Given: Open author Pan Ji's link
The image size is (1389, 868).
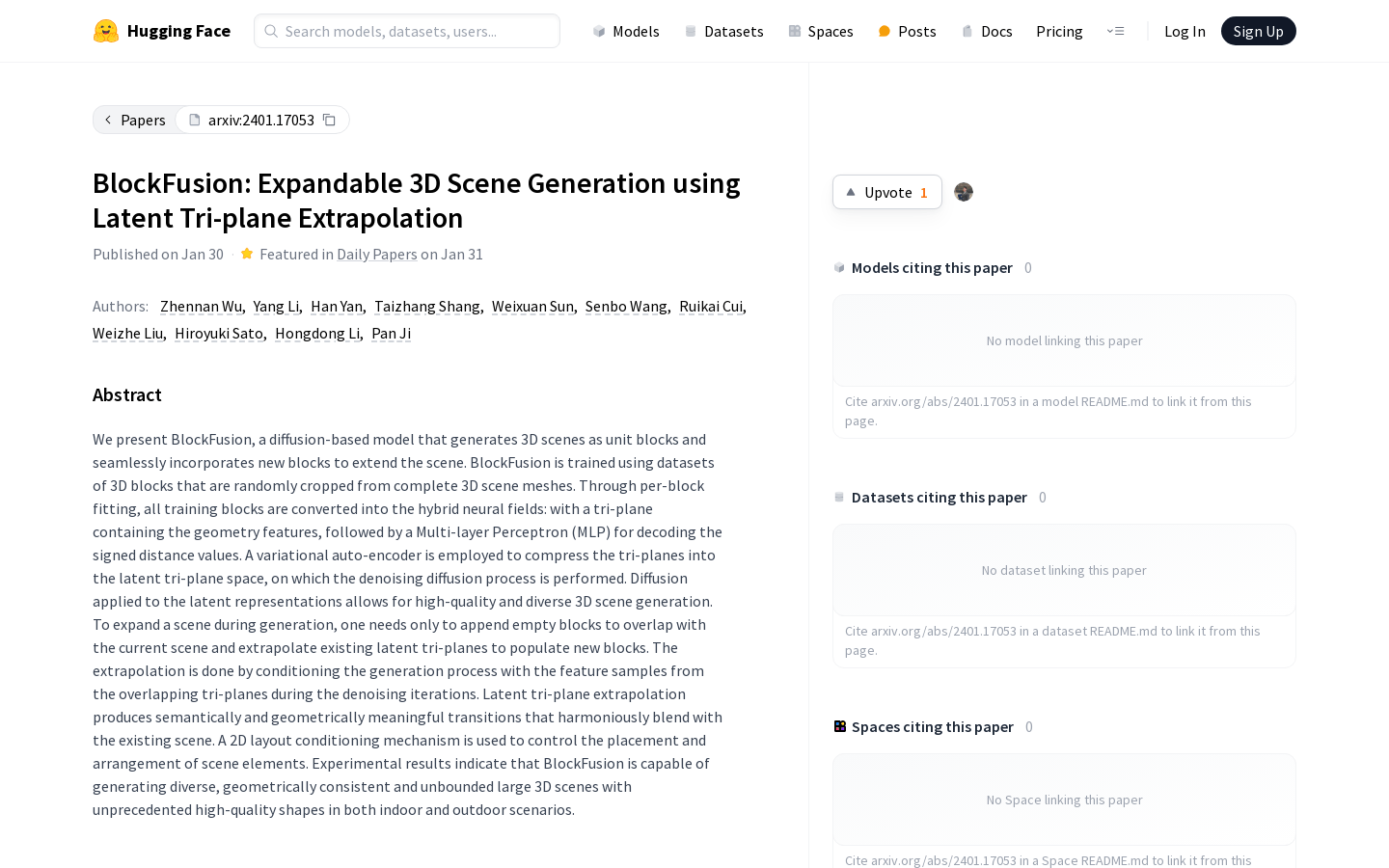Looking at the screenshot, I should [x=391, y=333].
